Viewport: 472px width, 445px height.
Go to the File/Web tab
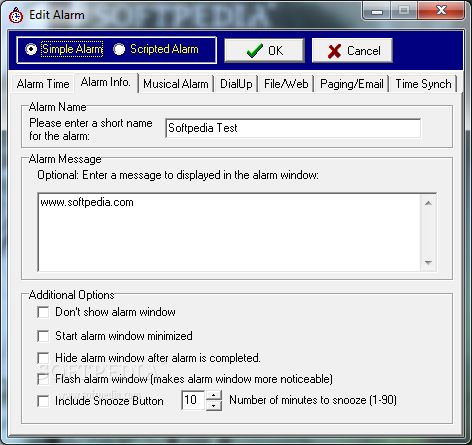[x=286, y=84]
